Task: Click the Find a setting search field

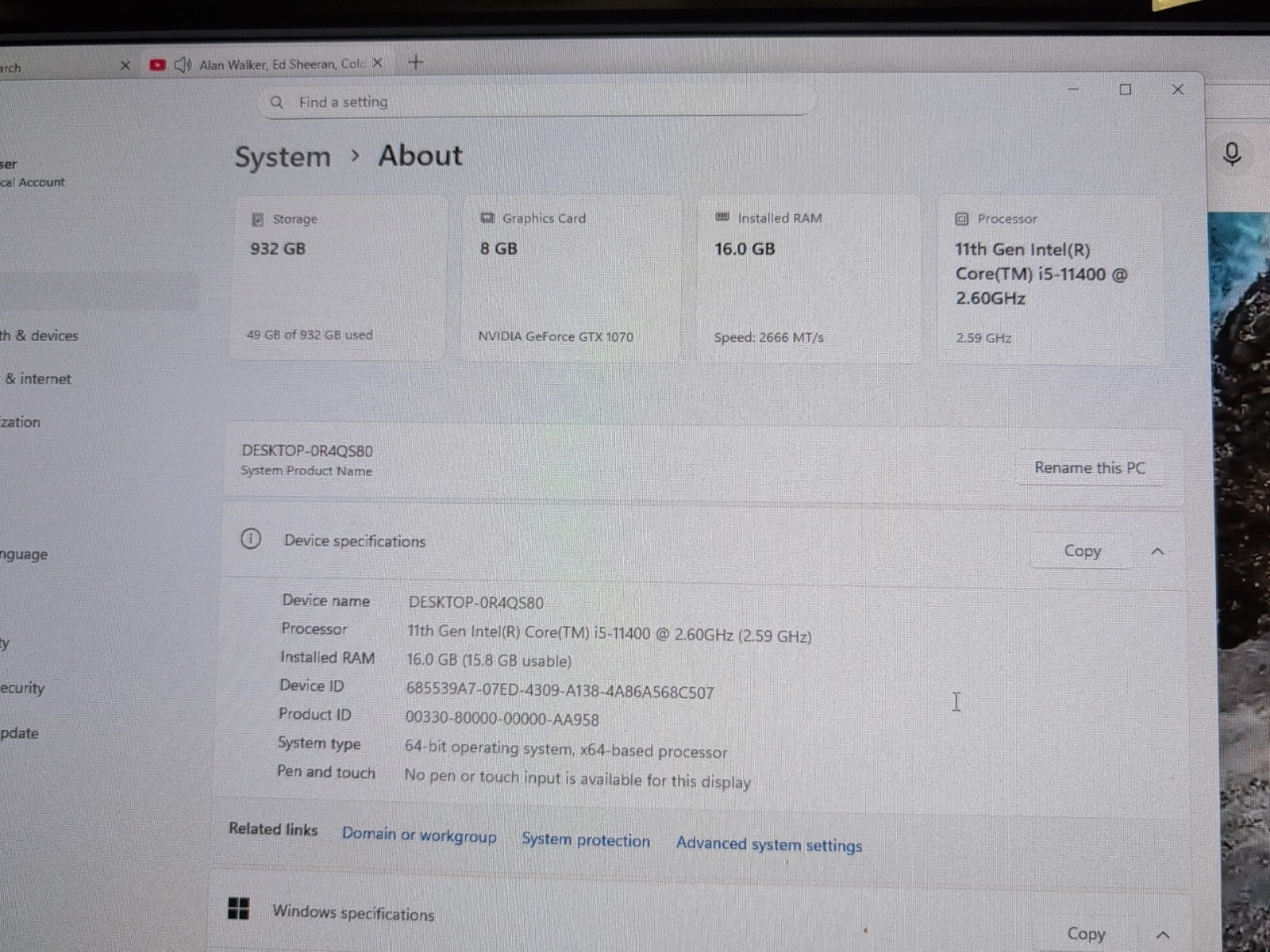Action: tap(537, 102)
